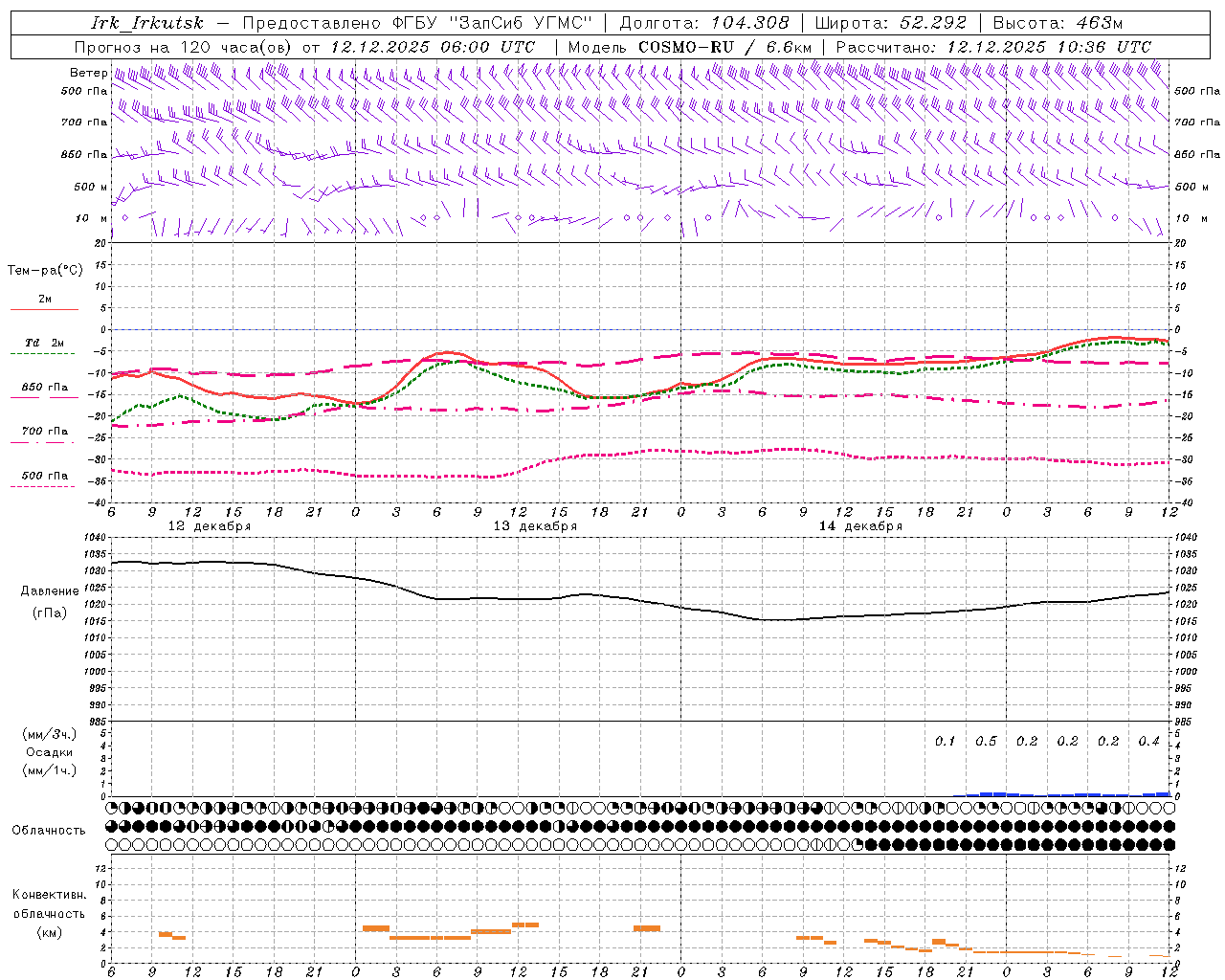Screen dimensions: 1225x980
Task: Click the (мм/1ч.) precipitation unit label
Action: tap(50, 770)
